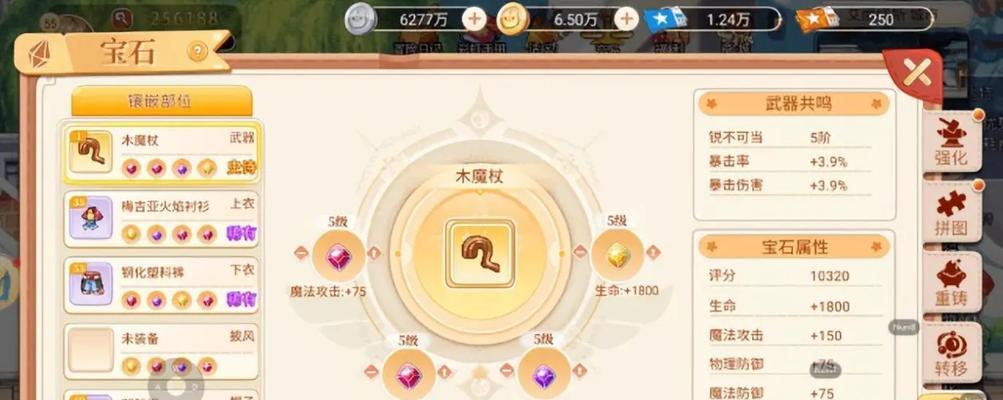Select the 重铸 recast icon
The image size is (1003, 400).
(x=952, y=283)
